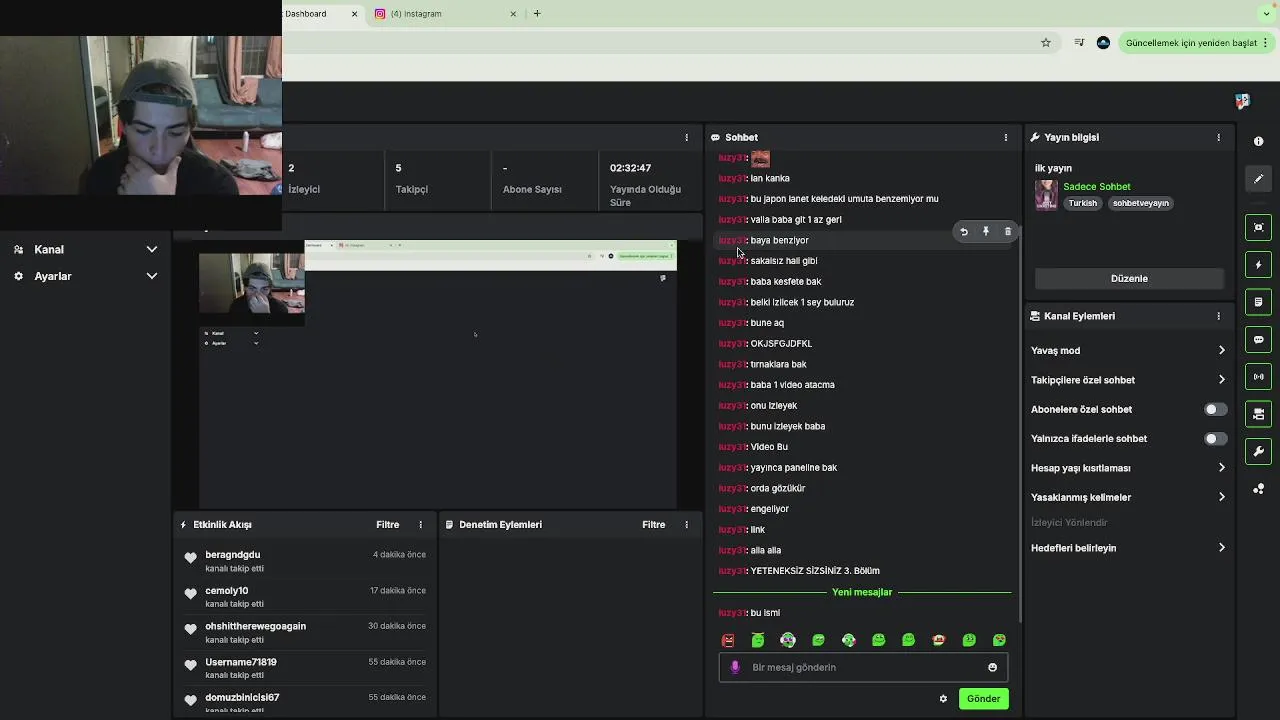Click the sohbetveyayın tag
The height and width of the screenshot is (720, 1280).
[1140, 203]
